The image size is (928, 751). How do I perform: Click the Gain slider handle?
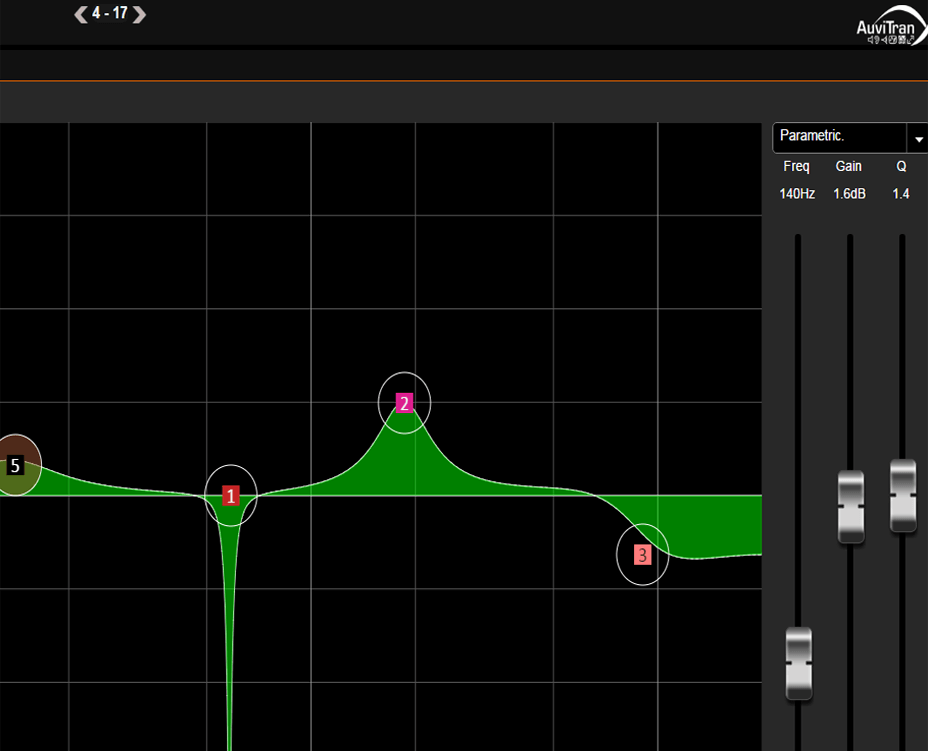point(850,506)
